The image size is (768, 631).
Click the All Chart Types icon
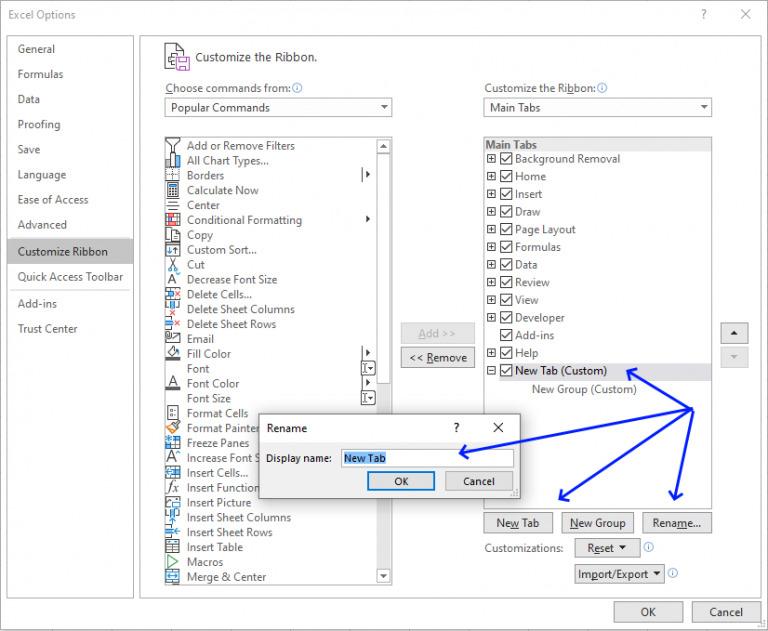click(172, 160)
